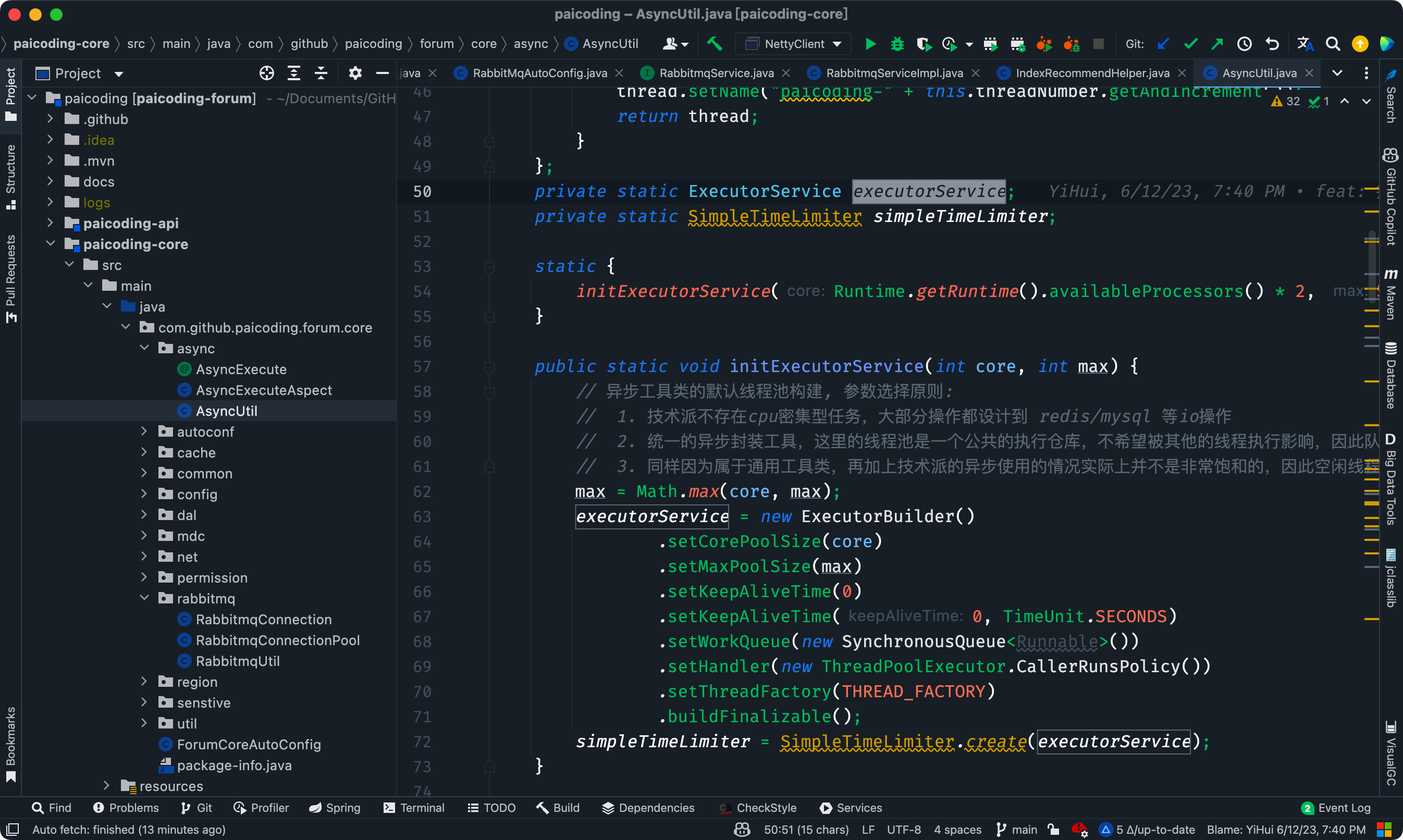Open Project panel settings gear
1403x840 pixels.
(355, 73)
